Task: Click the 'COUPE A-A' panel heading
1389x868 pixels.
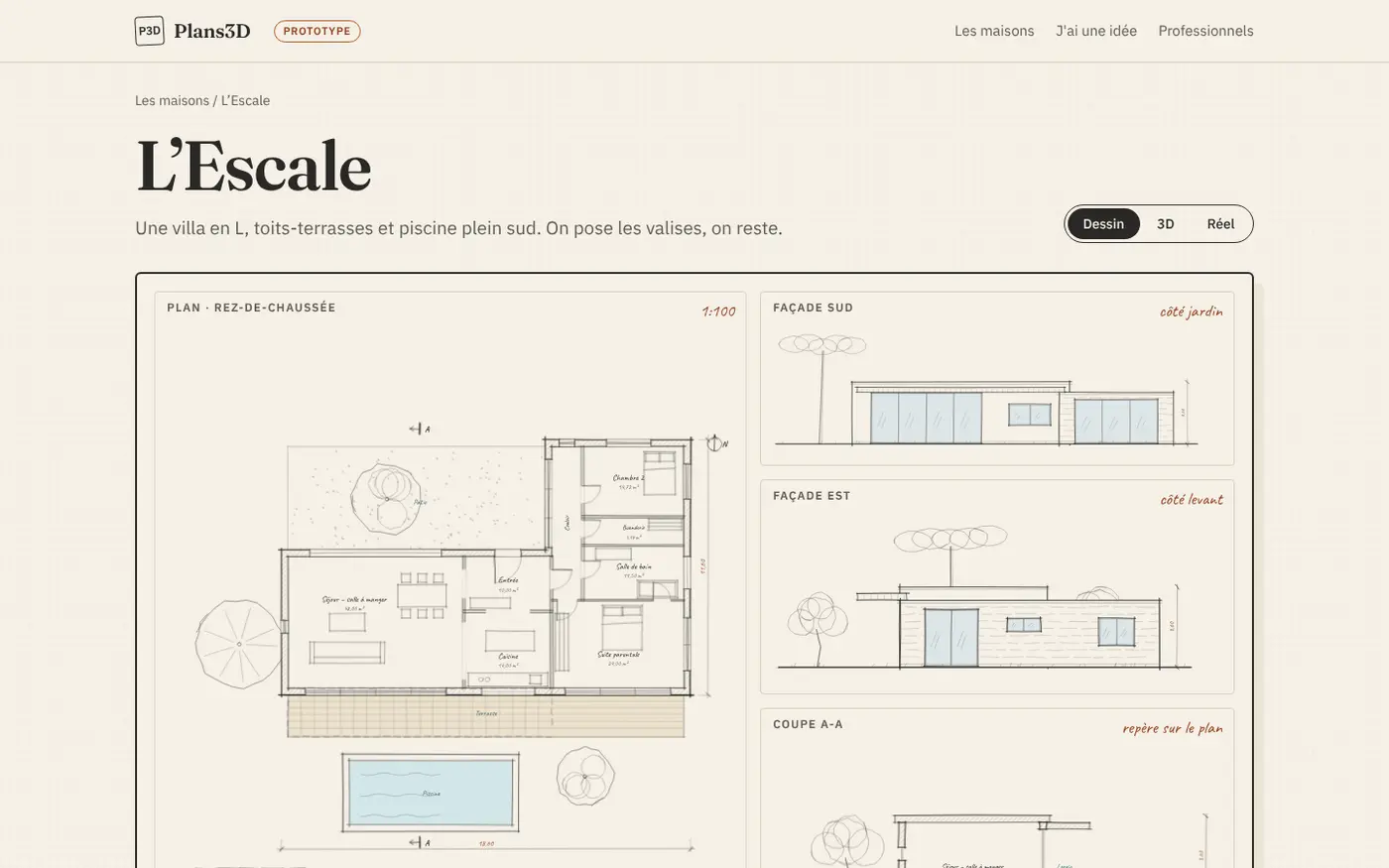Action: pos(808,724)
